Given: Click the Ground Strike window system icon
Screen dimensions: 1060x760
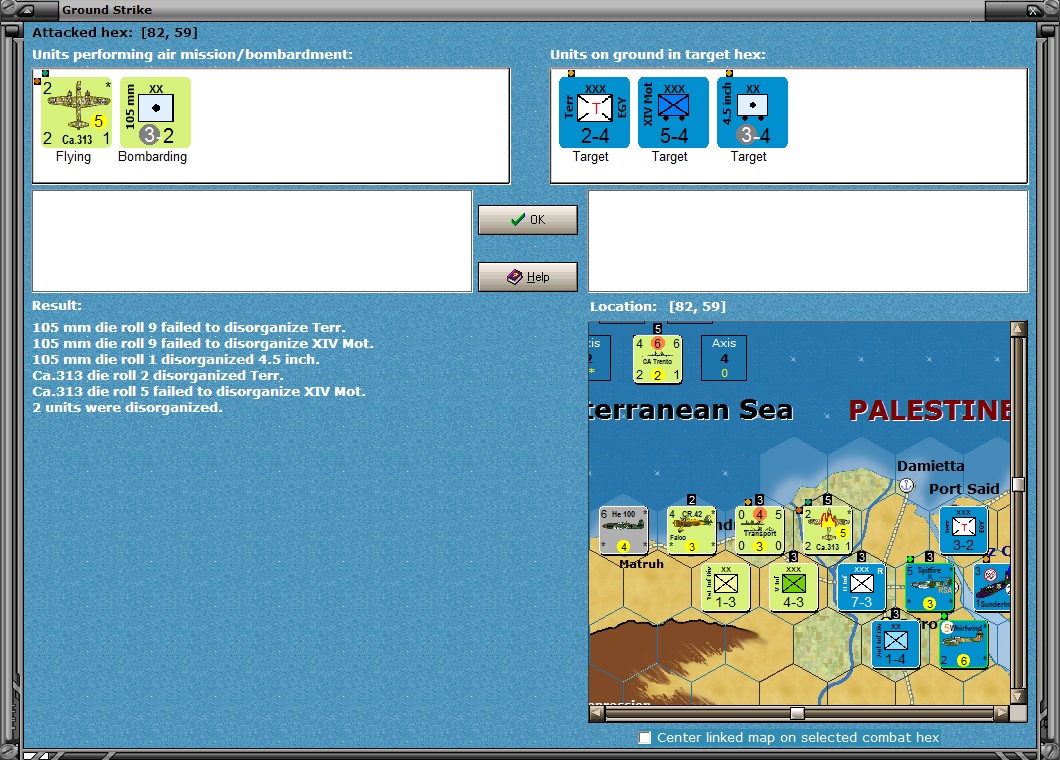Looking at the screenshot, I should click(x=26, y=9).
